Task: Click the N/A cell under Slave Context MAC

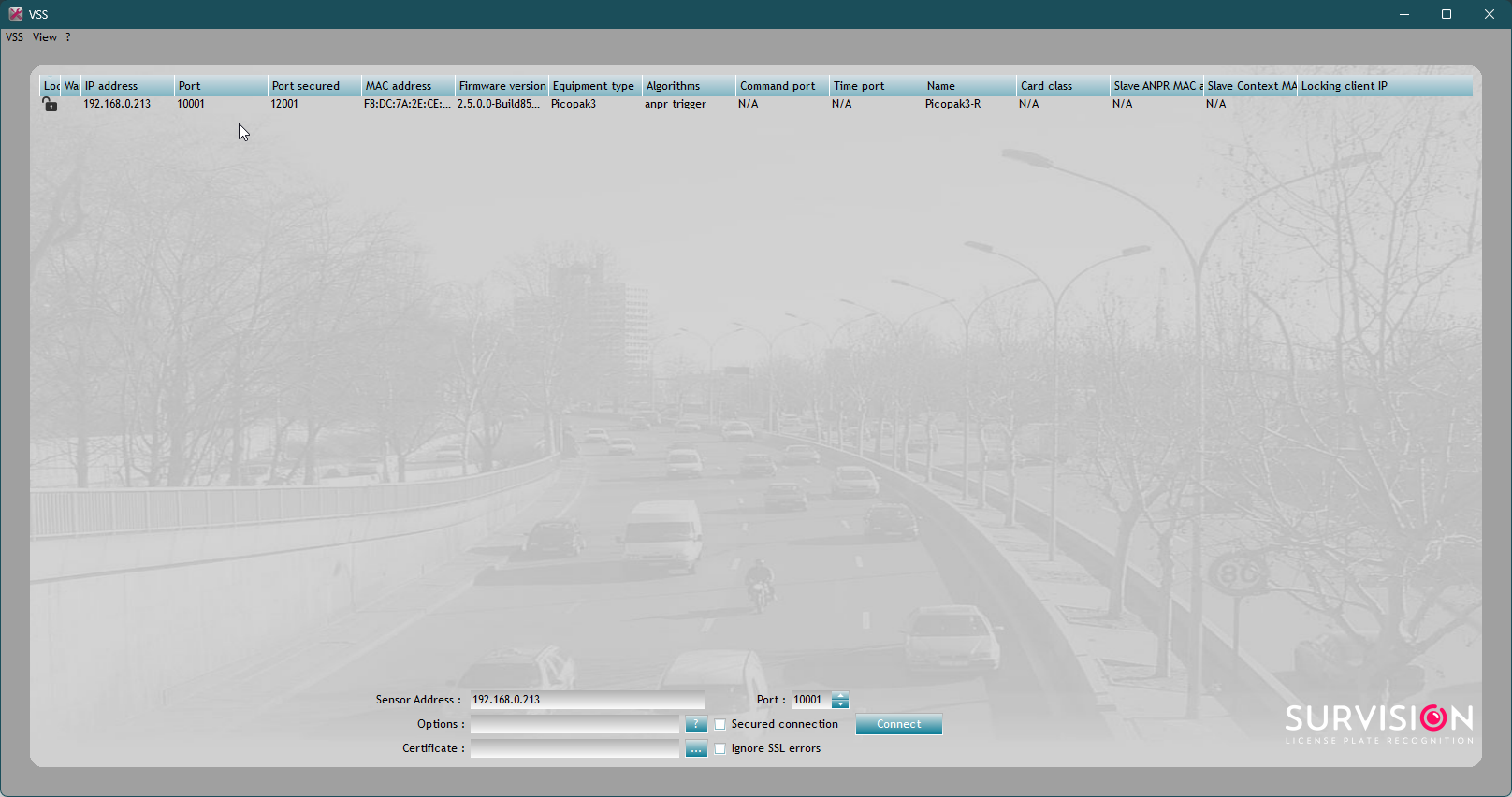Action: click(1216, 104)
